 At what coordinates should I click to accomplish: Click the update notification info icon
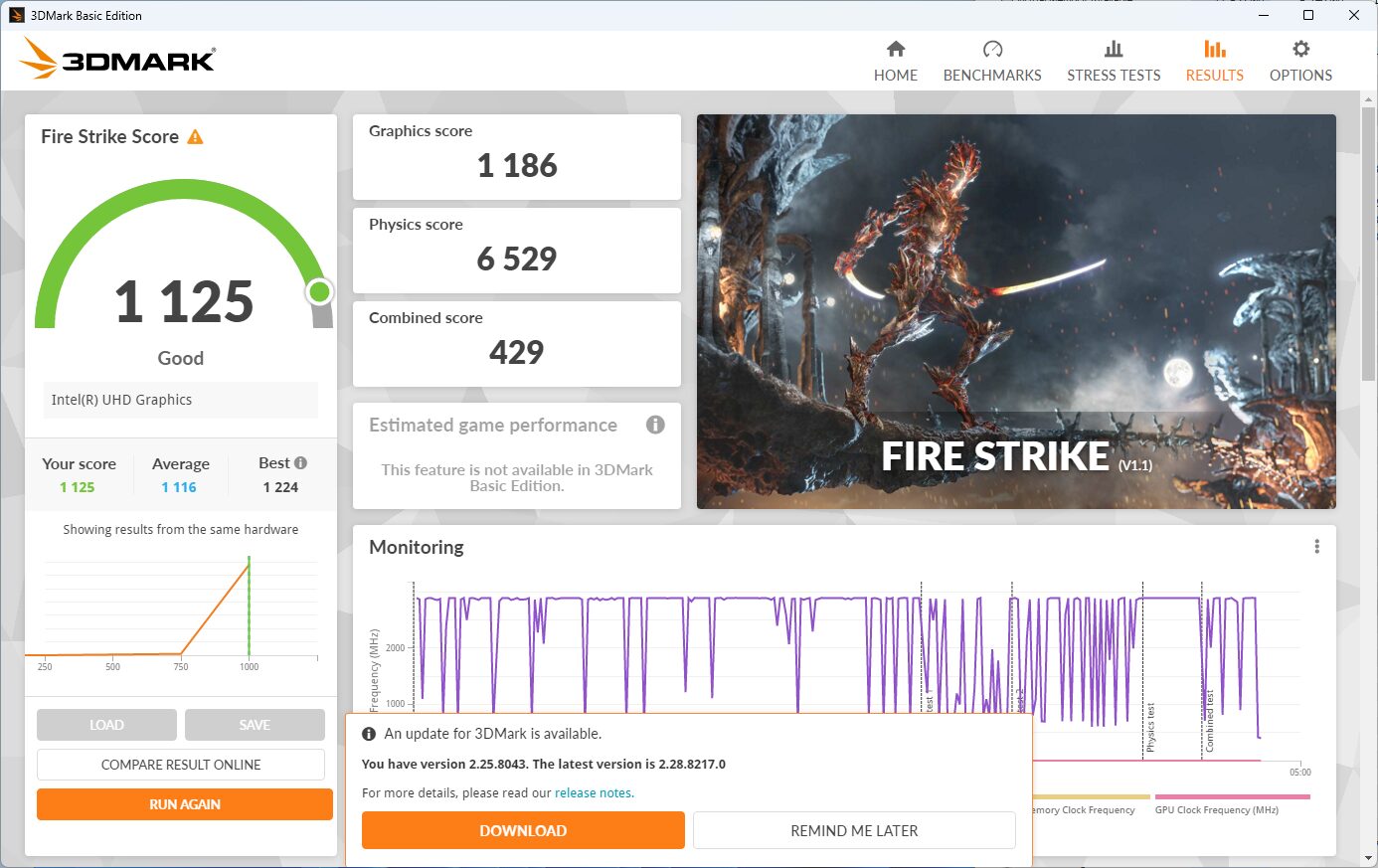click(x=369, y=734)
